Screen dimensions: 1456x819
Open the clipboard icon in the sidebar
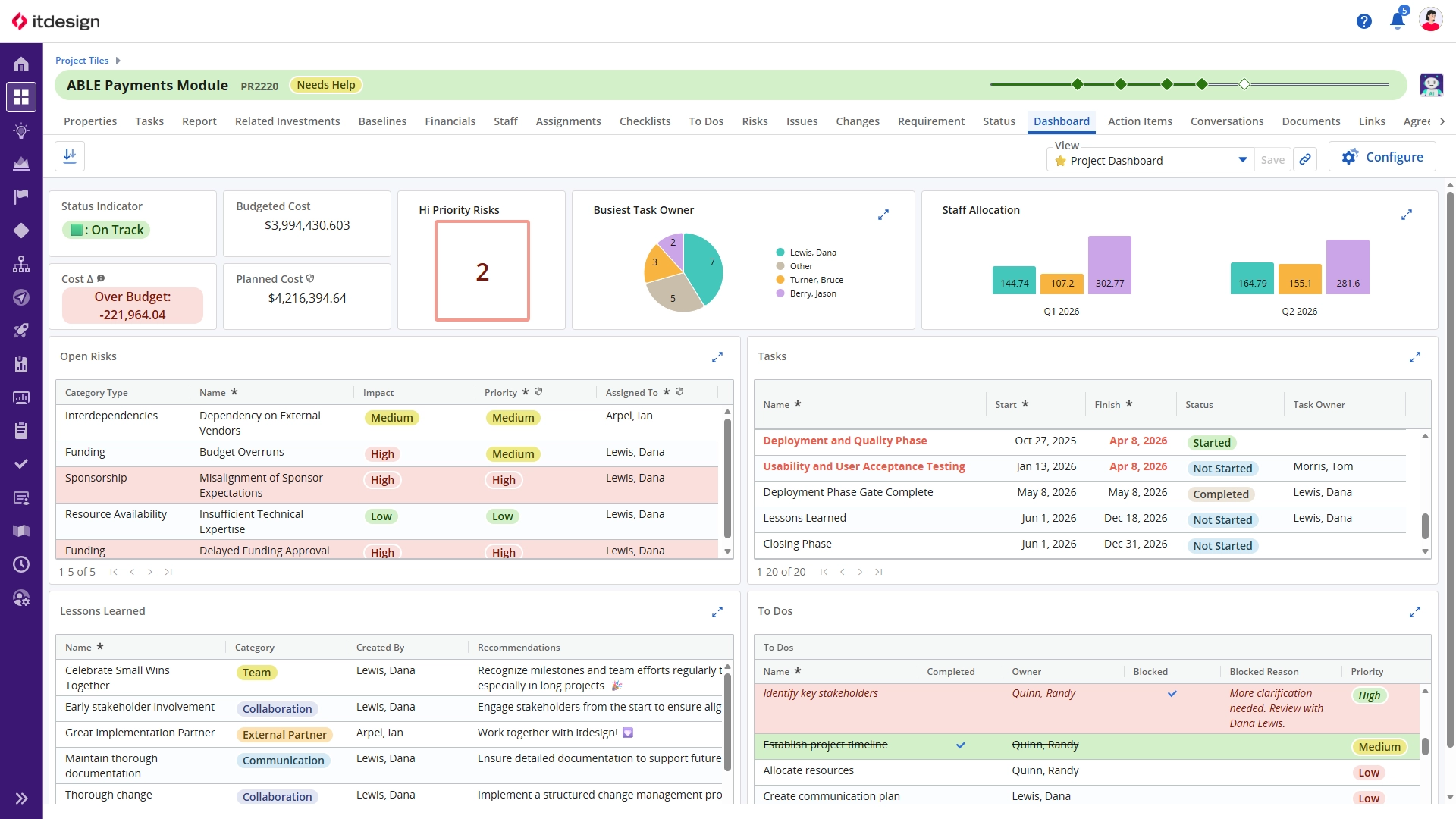21,431
